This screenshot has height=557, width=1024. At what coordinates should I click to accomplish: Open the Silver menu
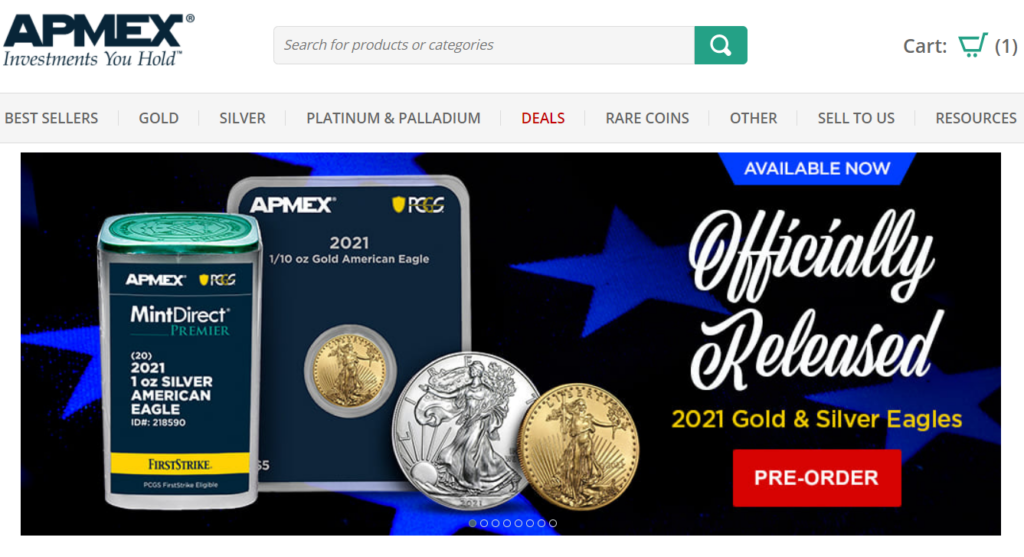[x=242, y=118]
